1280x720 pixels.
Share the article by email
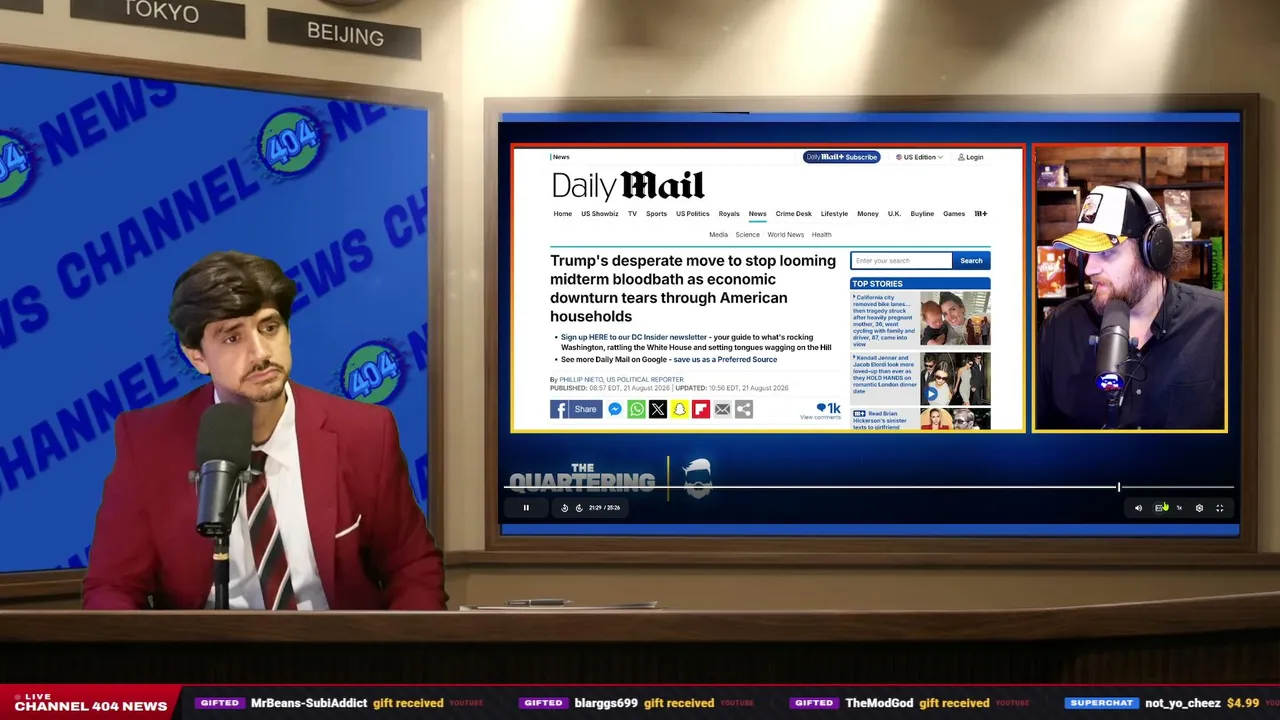coord(722,409)
